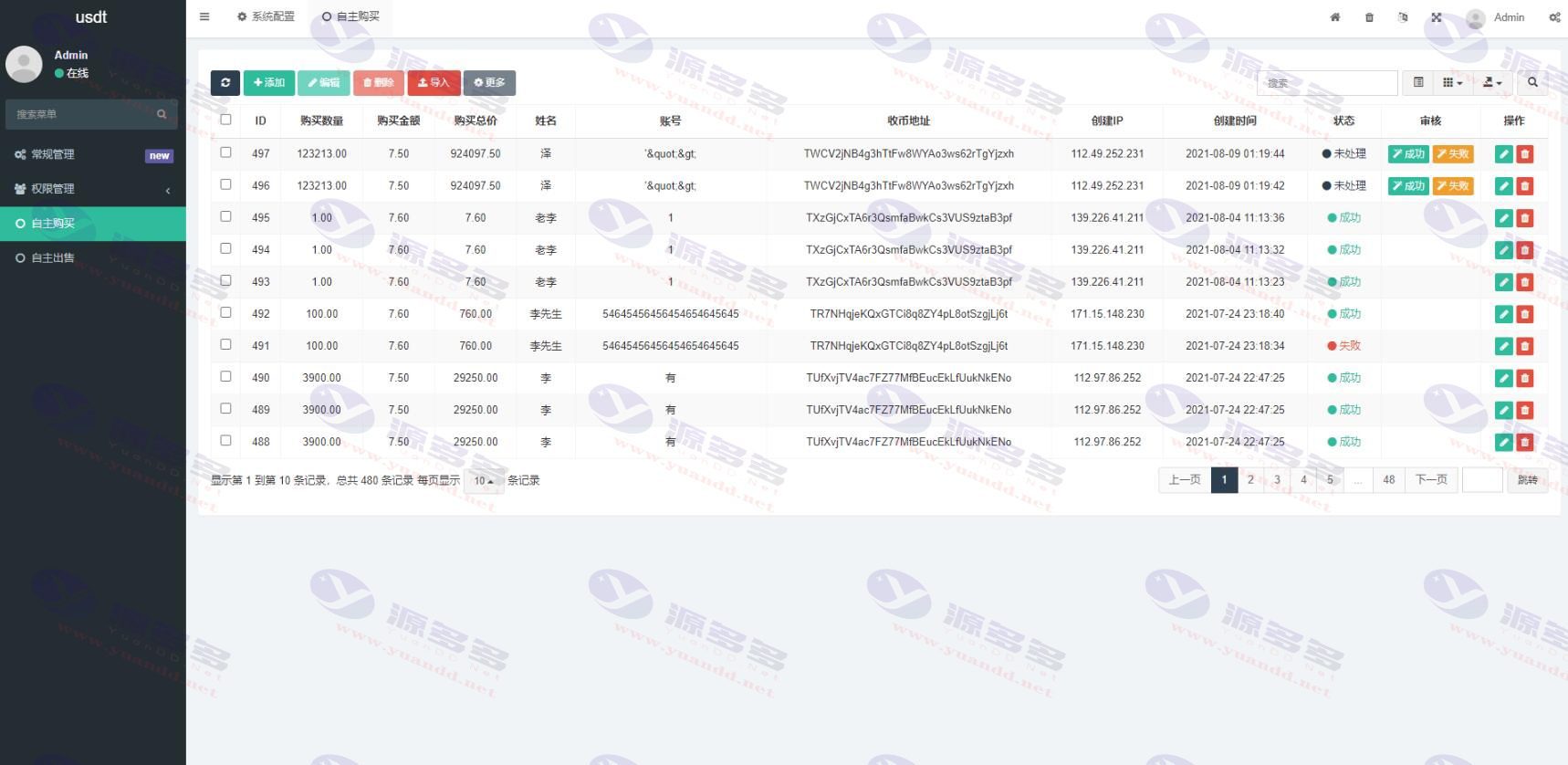
Task: Select row 495 checkbox
Action: tap(225, 216)
